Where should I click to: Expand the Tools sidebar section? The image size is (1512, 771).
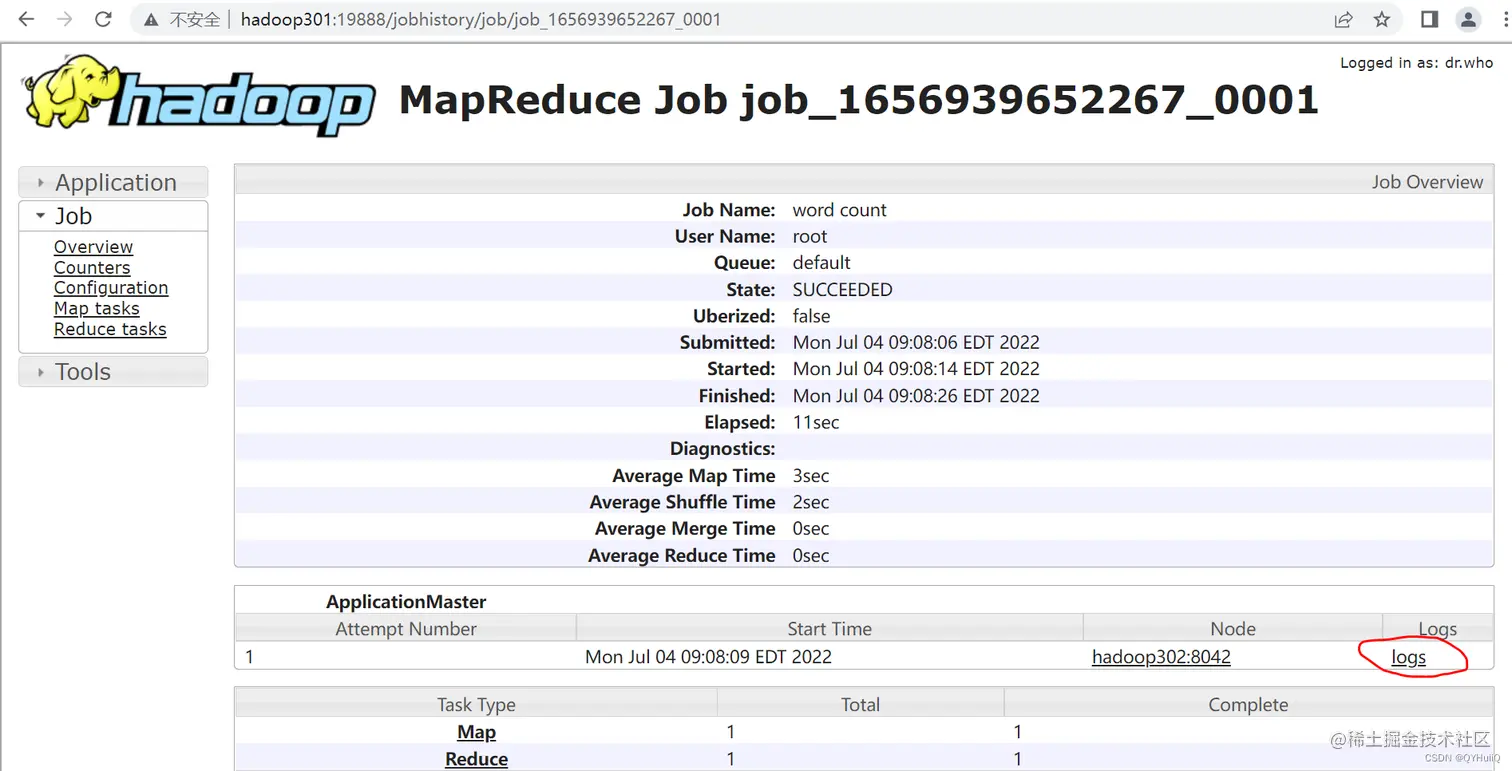(x=113, y=372)
